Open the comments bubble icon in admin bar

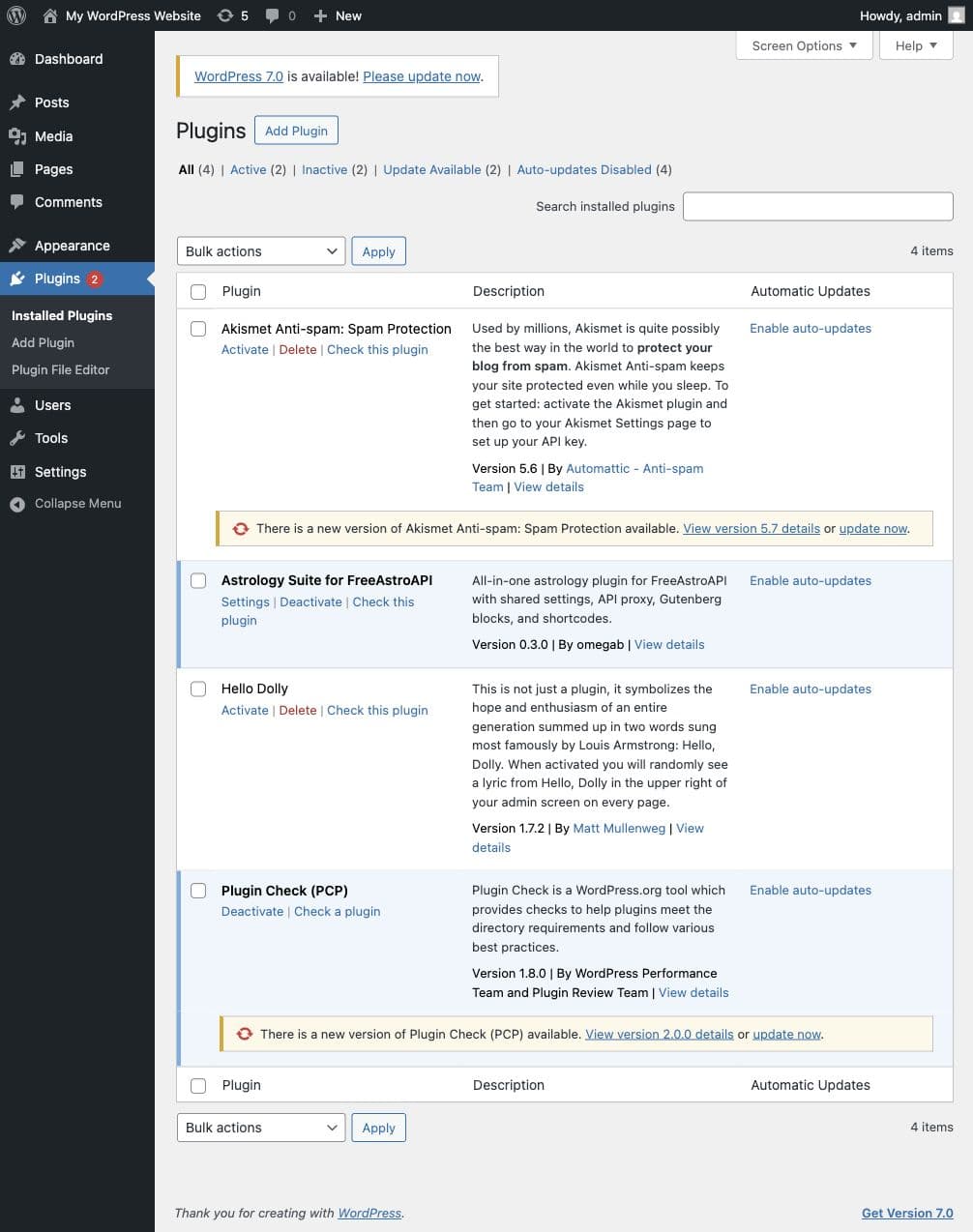coord(273,15)
